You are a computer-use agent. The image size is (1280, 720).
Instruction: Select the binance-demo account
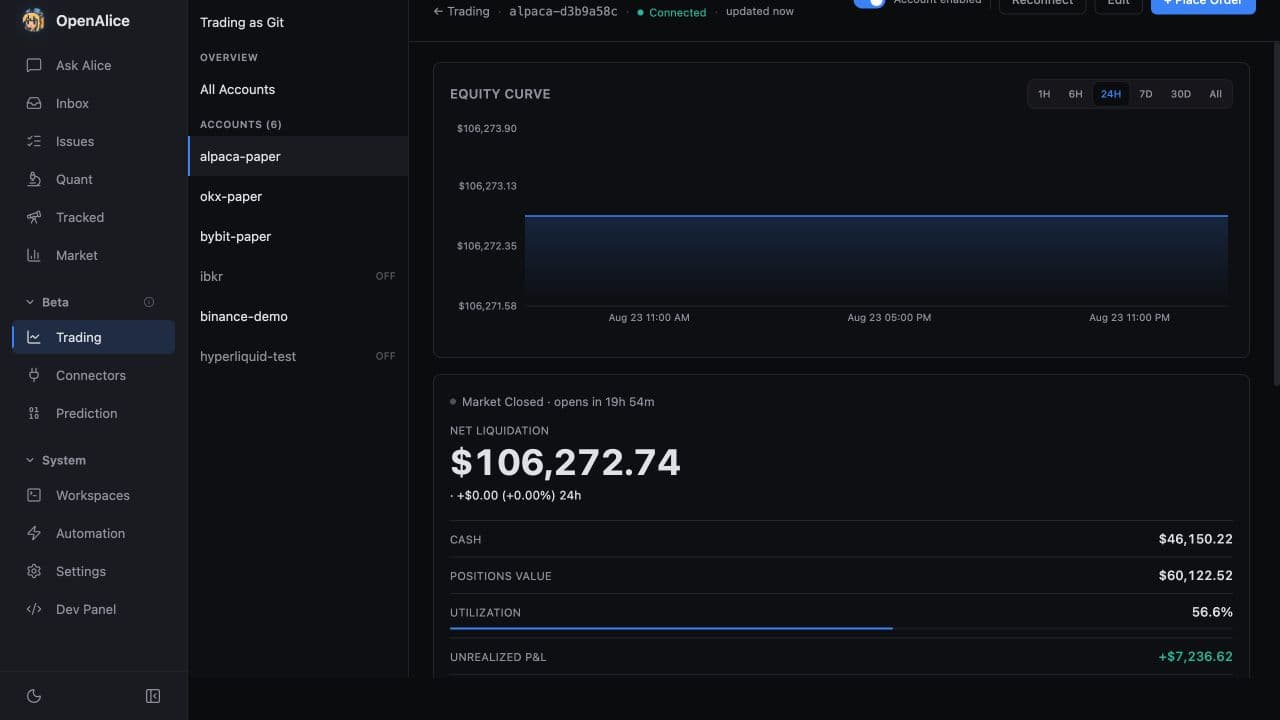click(x=298, y=316)
